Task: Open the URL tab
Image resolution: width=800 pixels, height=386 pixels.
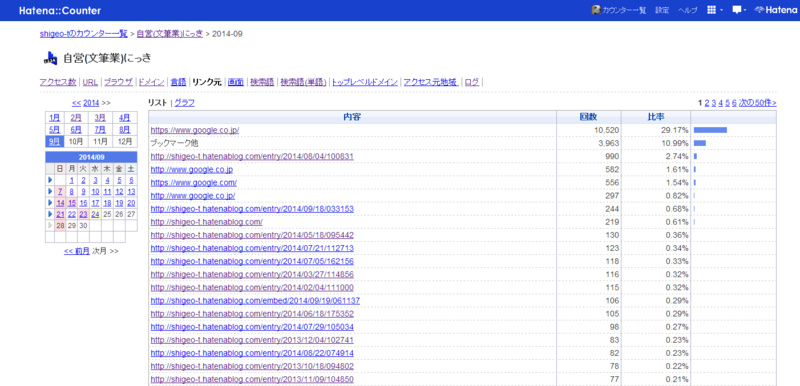Action: coord(90,82)
